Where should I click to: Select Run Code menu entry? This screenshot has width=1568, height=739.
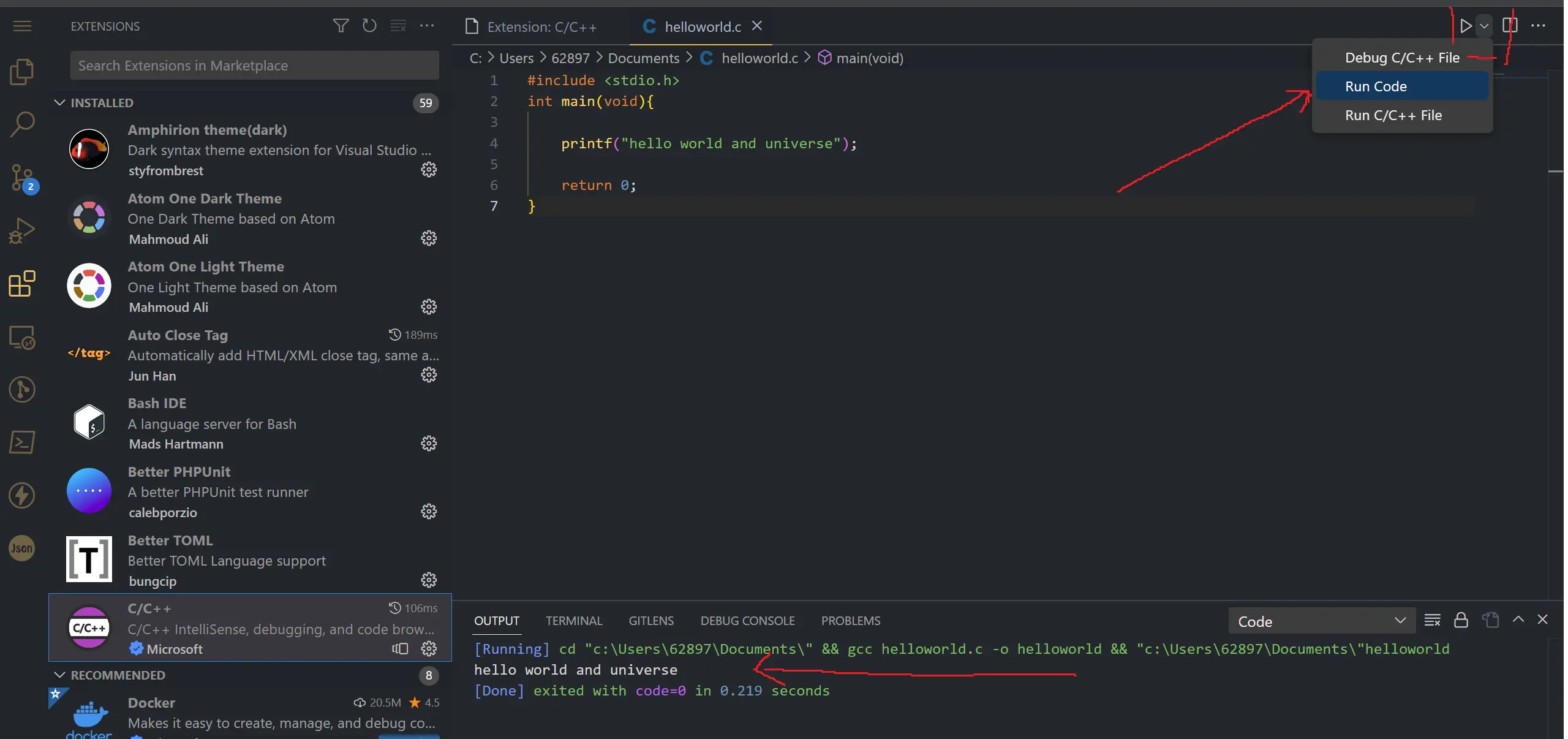[x=1402, y=86]
